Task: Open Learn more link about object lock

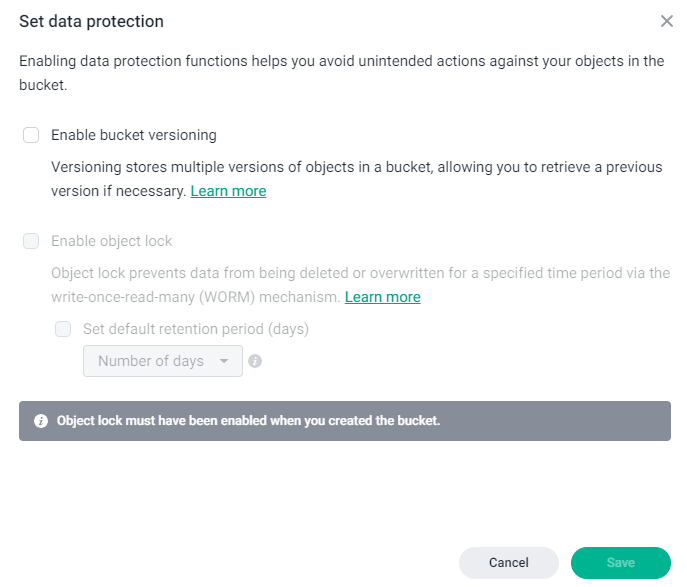Action: [x=382, y=297]
